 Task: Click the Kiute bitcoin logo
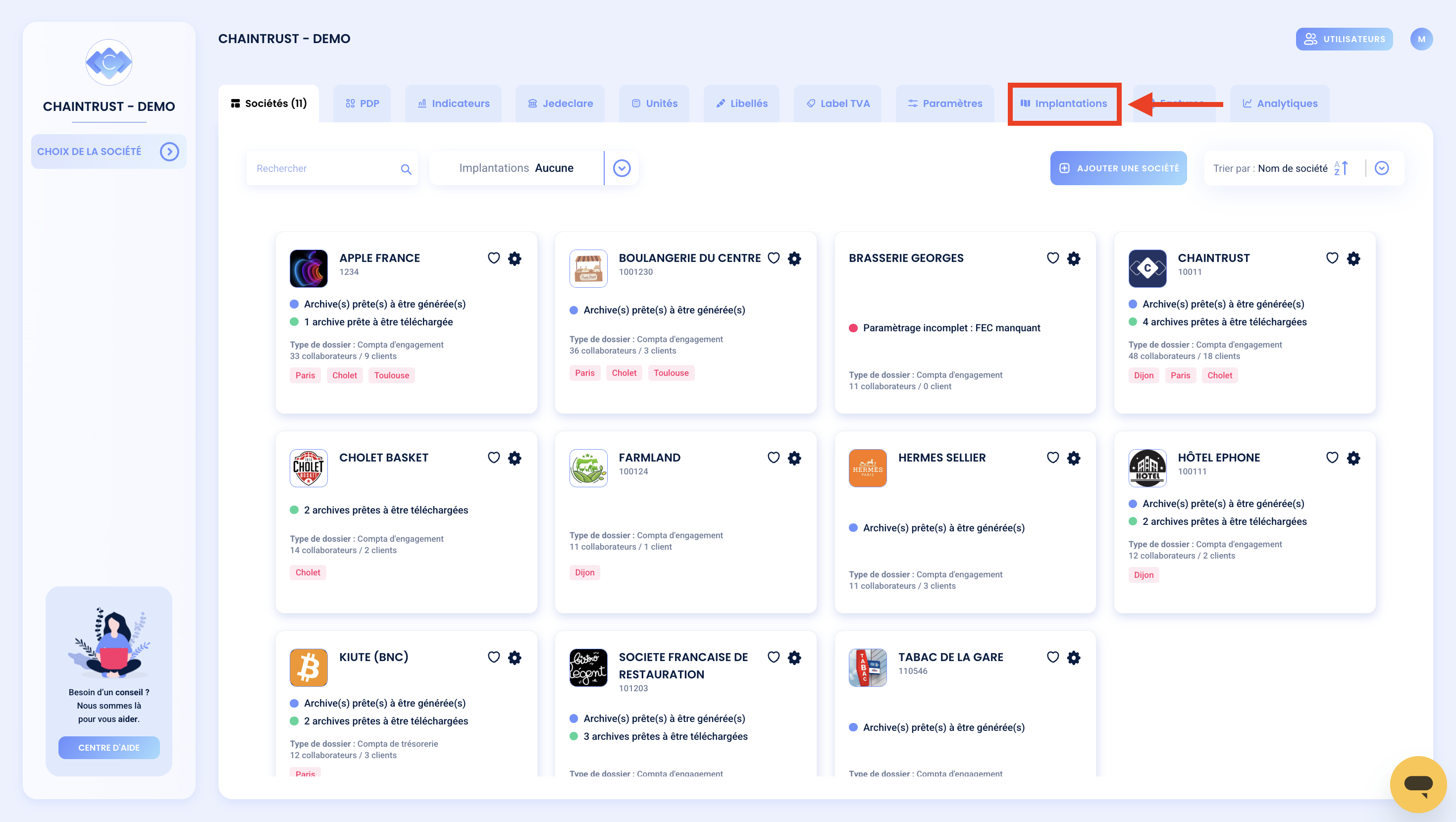coord(309,668)
